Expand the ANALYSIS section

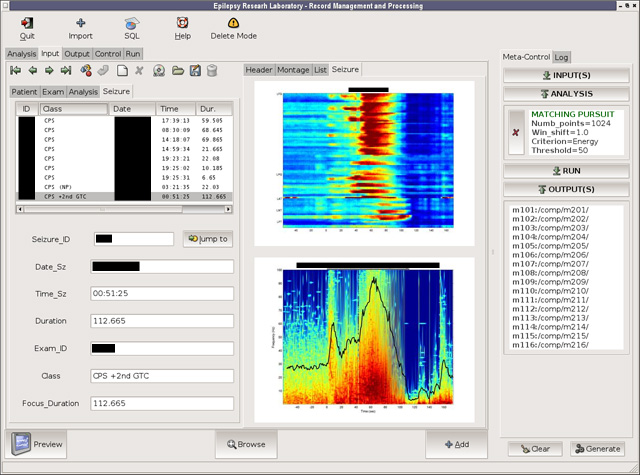tap(567, 94)
